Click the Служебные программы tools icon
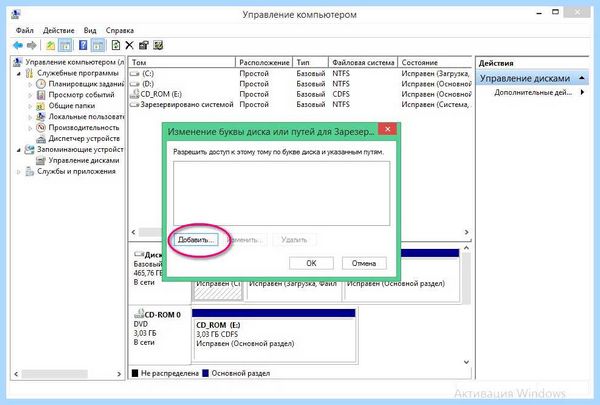This screenshot has width=600, height=405. tap(29, 73)
